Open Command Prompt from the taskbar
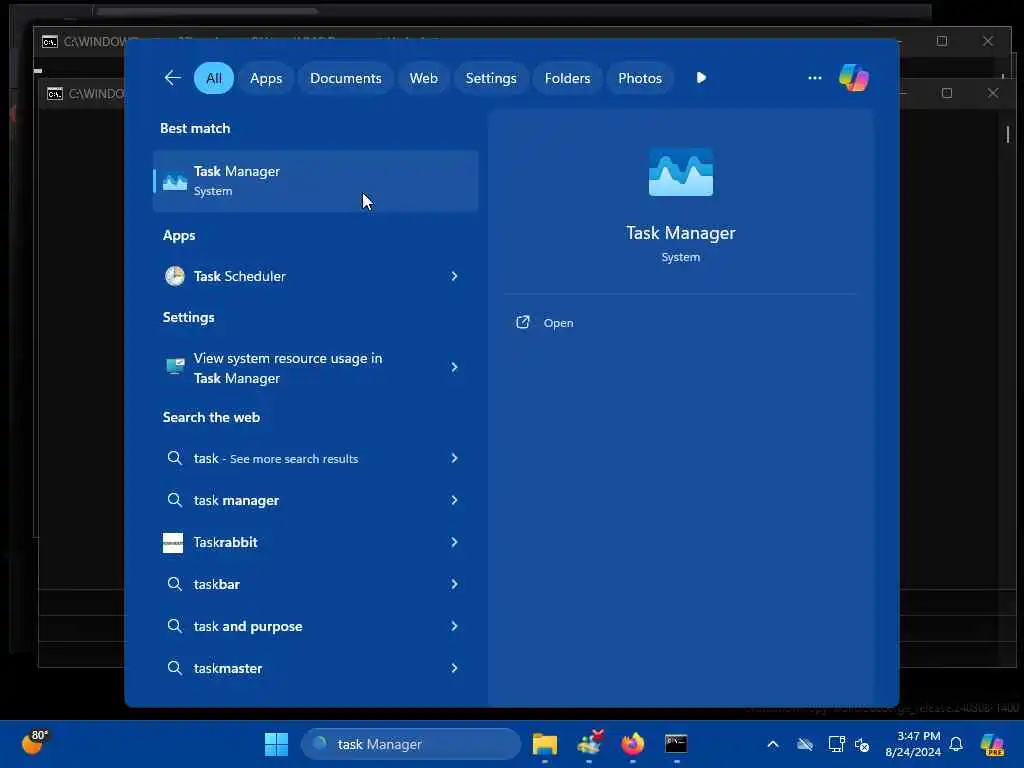The width and height of the screenshot is (1024, 768). pyautogui.click(x=676, y=744)
